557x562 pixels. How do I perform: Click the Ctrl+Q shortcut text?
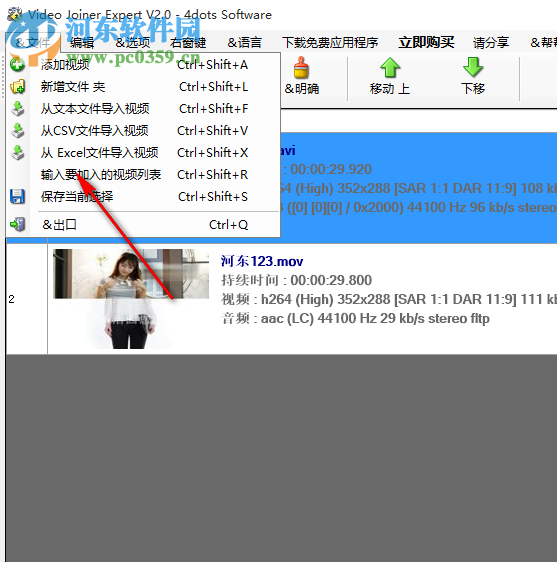point(228,225)
